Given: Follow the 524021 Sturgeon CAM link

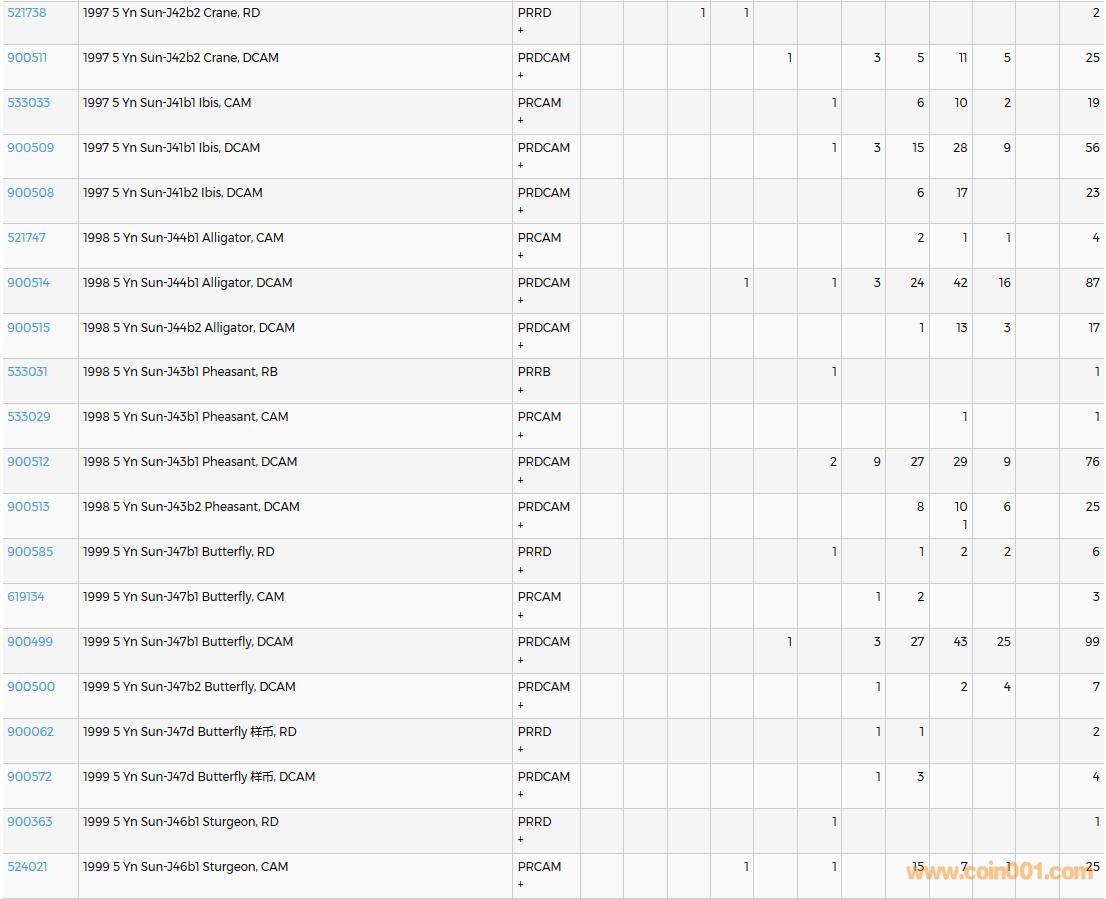Looking at the screenshot, I should (27, 867).
